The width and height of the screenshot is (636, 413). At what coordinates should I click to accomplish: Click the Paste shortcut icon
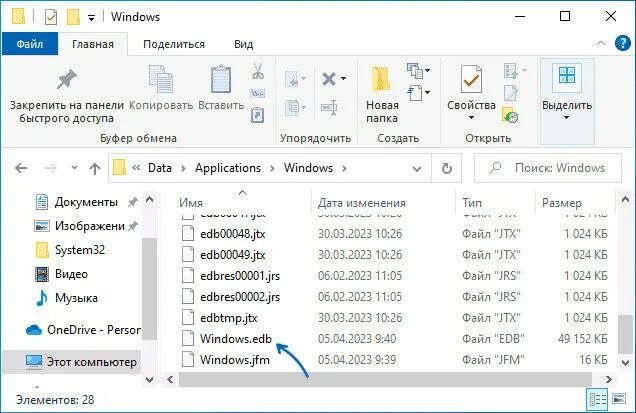pos(258,115)
